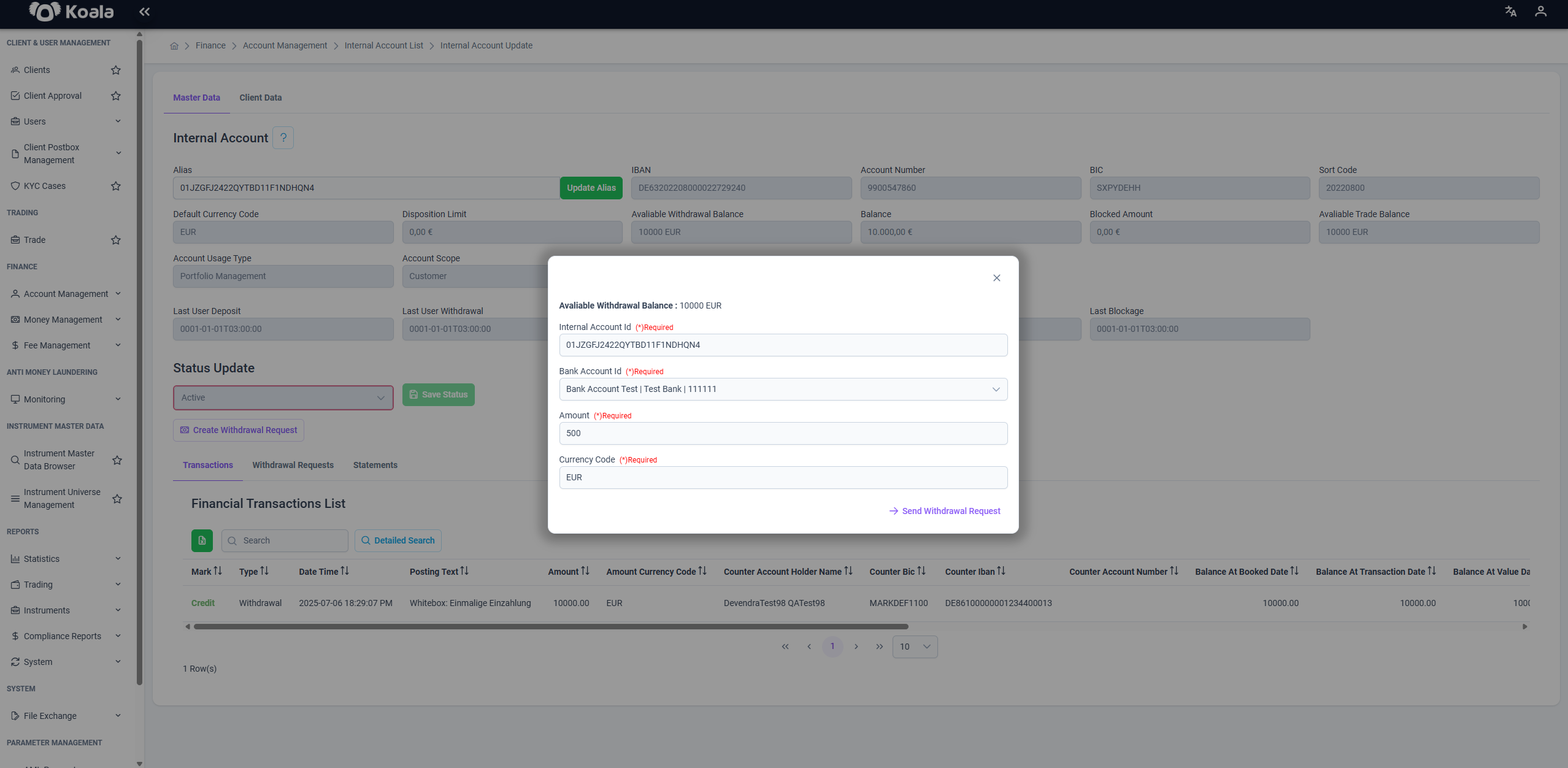Sort by Counter Account Number column

1174,571
